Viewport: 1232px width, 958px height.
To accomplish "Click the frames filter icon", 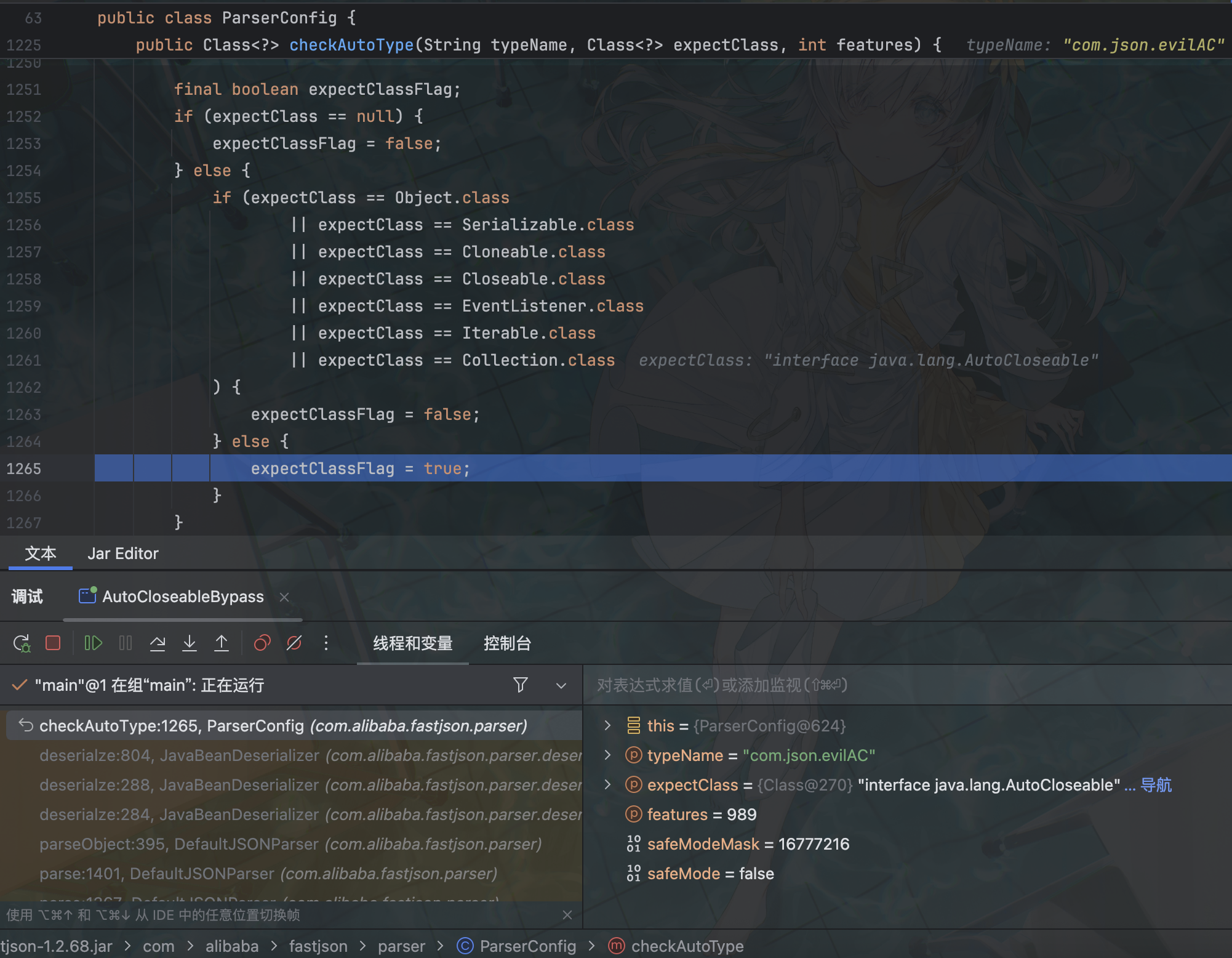I will (520, 685).
